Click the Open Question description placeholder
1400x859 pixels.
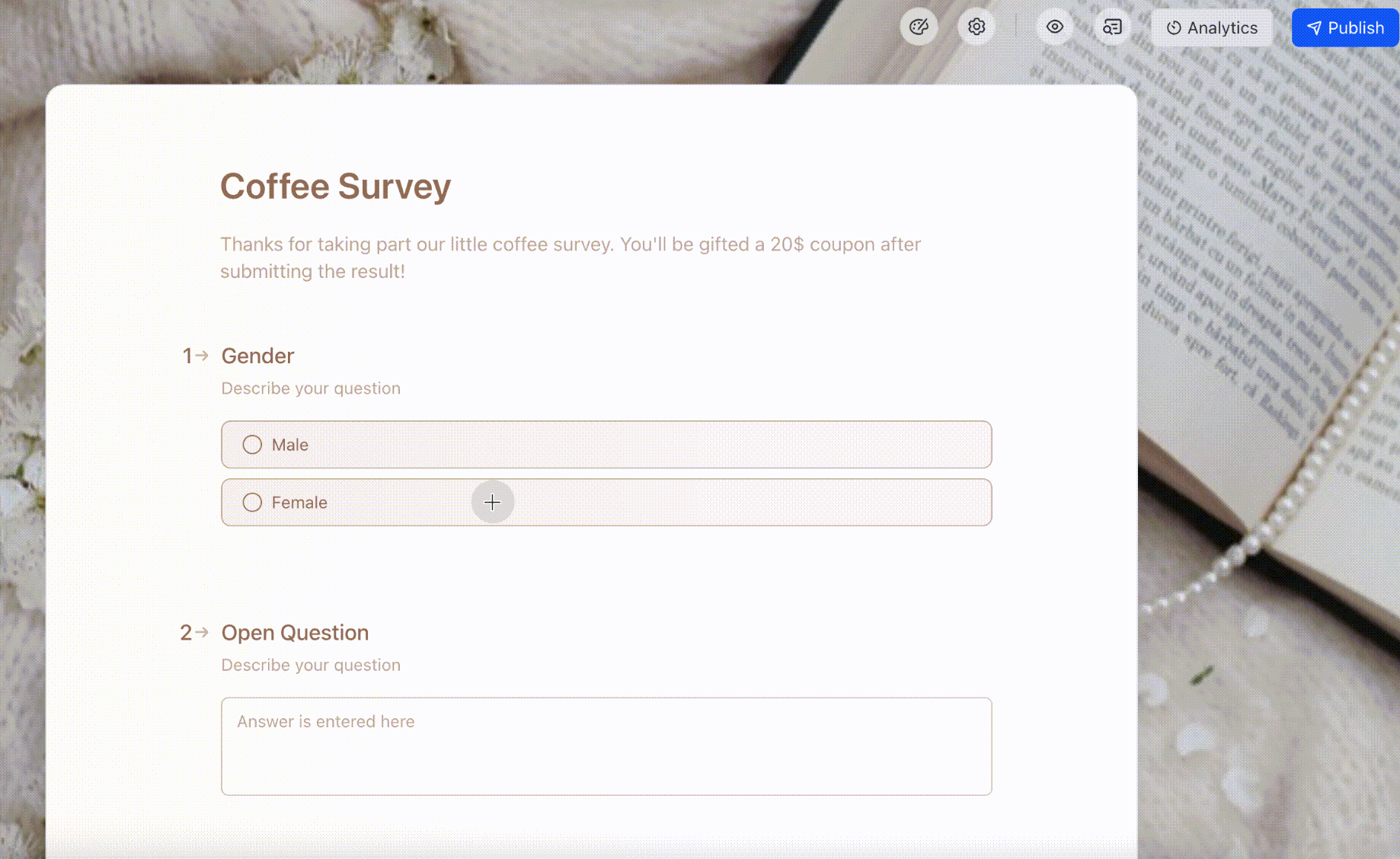click(x=311, y=665)
